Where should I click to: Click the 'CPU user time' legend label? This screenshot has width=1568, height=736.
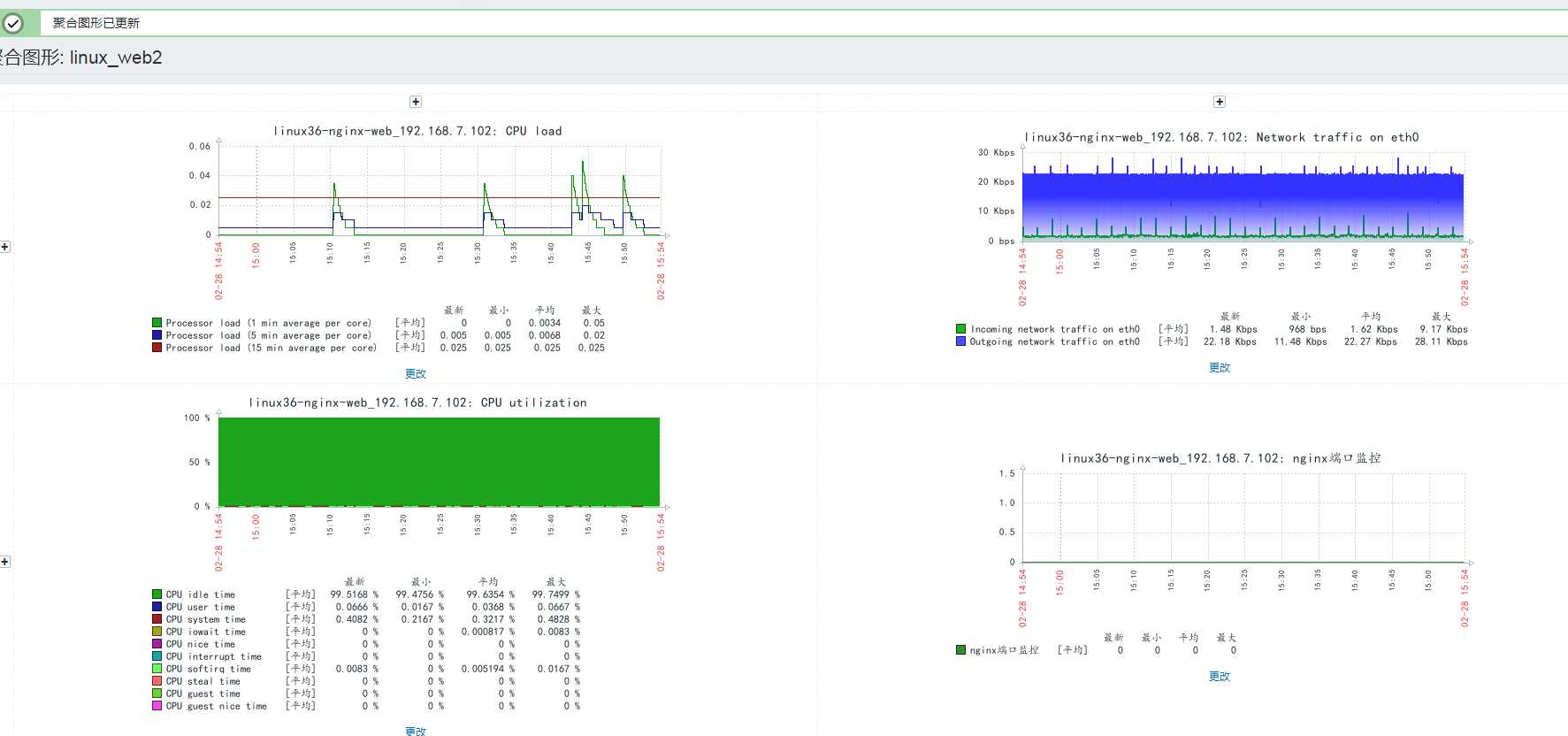[201, 607]
